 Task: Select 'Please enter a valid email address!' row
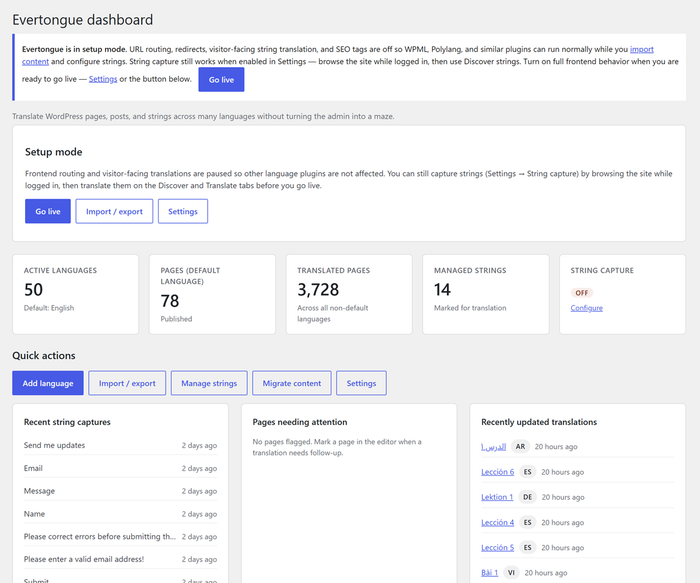(x=121, y=559)
